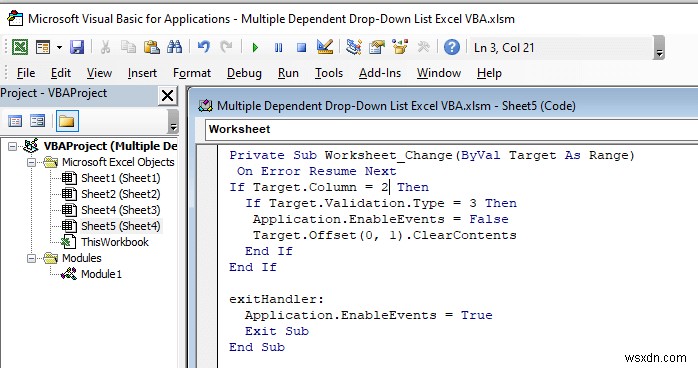Click 'Private Sub Worksheet_Change' declaration line
Viewport: 698px width, 368px height.
[x=432, y=155]
